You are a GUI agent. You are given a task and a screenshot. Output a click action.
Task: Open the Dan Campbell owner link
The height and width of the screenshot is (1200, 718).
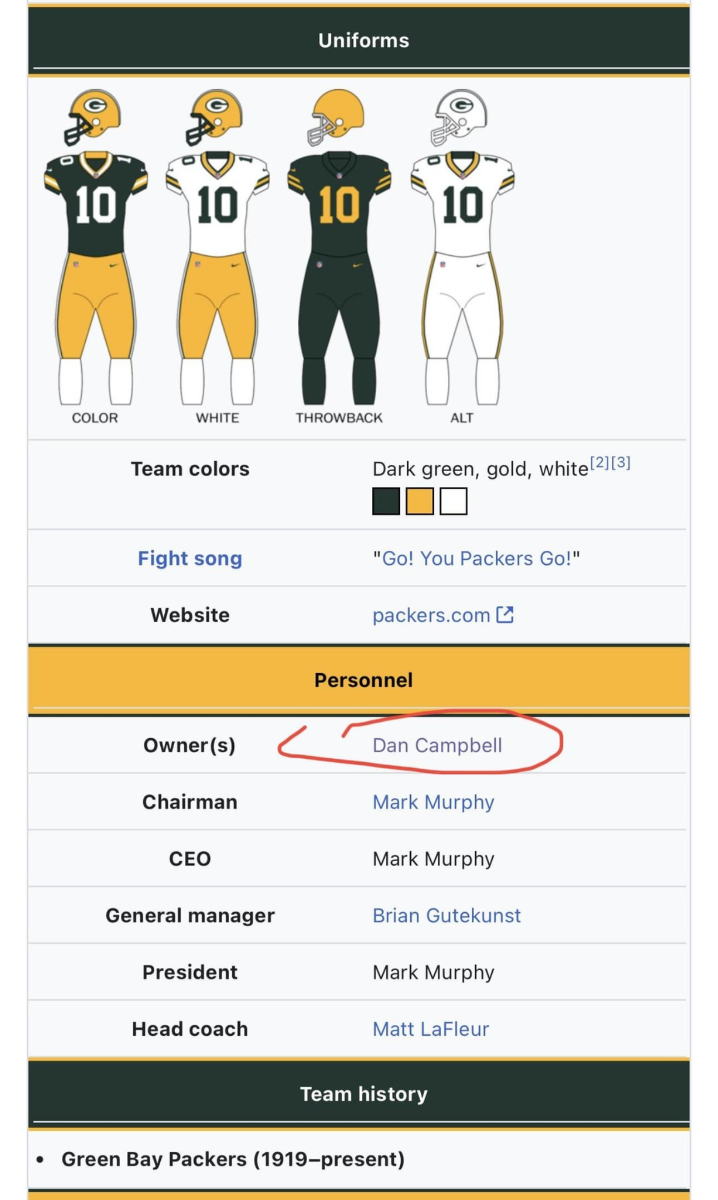click(x=437, y=745)
